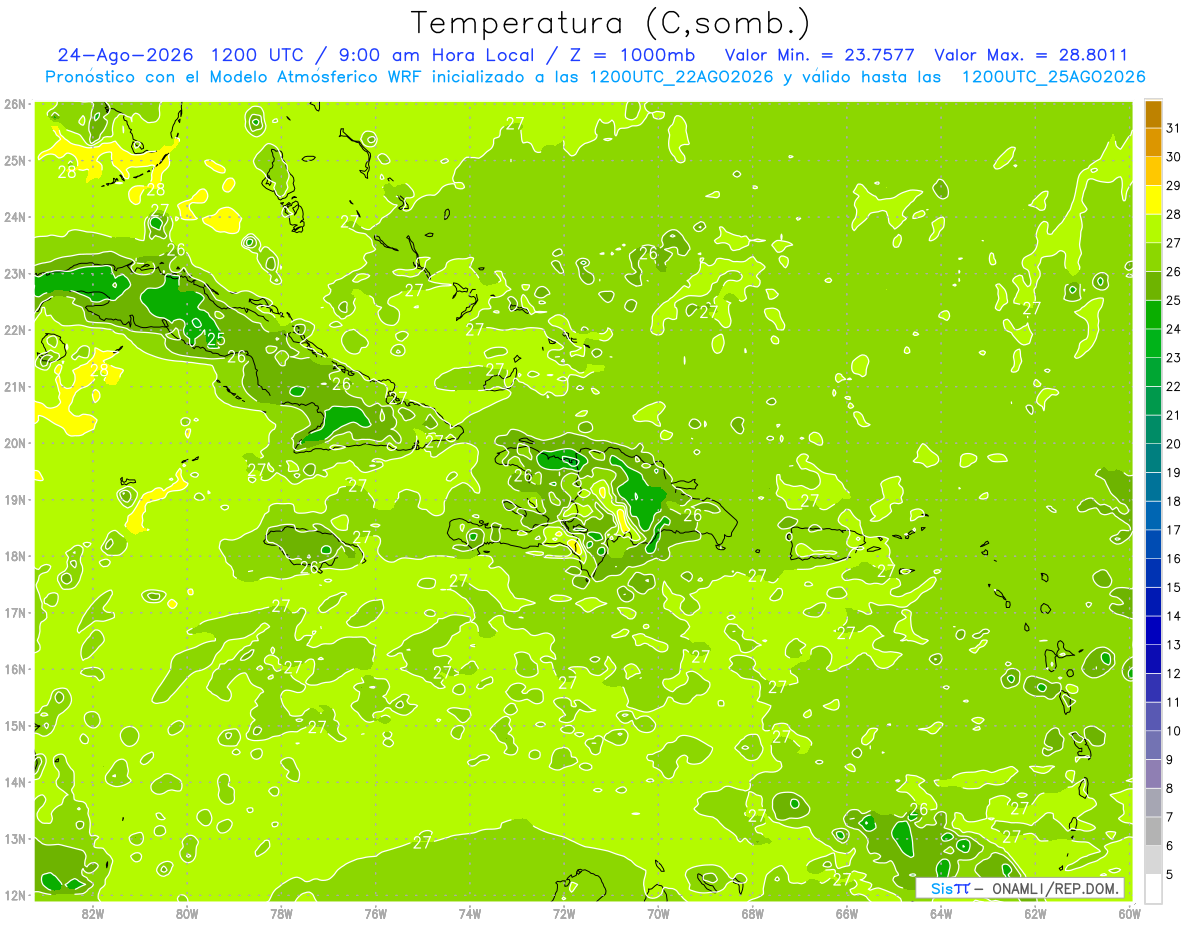Click the Valor Min. = 23.7577 text
The width and height of the screenshot is (1200, 927).
[820, 56]
